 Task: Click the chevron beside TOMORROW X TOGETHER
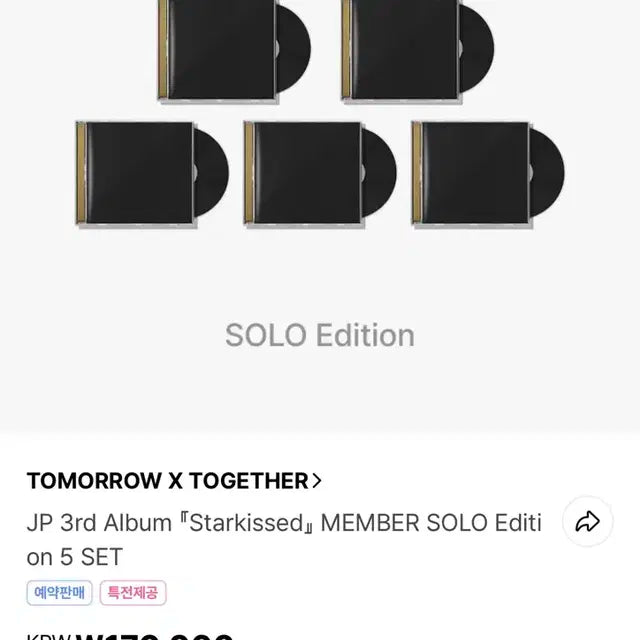[x=317, y=481]
